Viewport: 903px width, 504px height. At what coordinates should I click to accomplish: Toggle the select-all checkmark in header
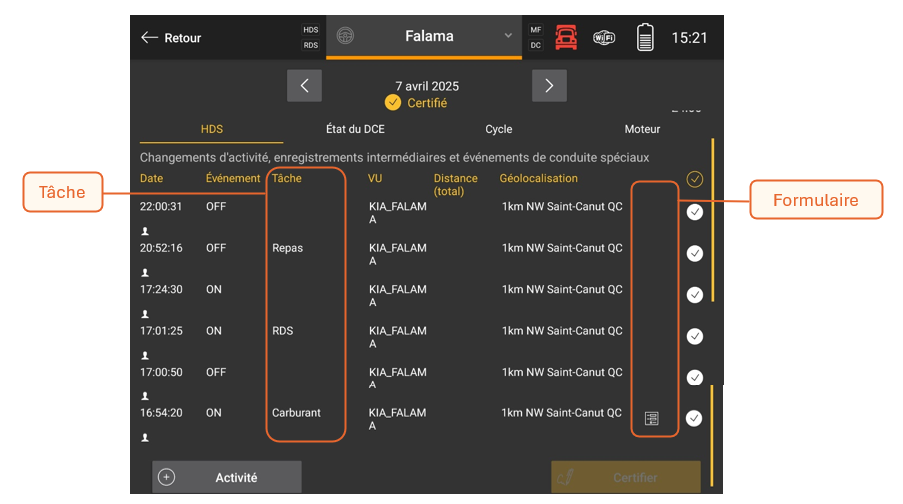(x=695, y=179)
